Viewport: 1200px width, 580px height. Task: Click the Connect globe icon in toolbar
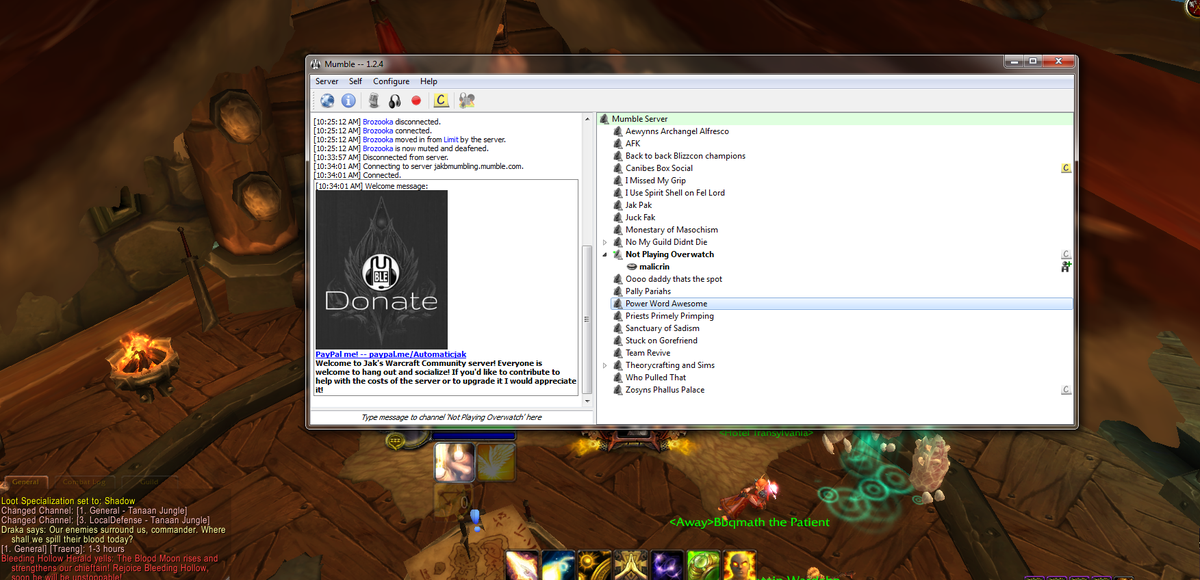click(x=327, y=100)
